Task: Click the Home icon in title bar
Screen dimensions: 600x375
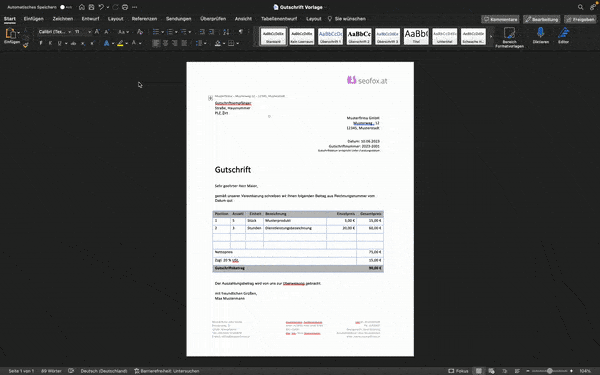Action: coord(82,7)
